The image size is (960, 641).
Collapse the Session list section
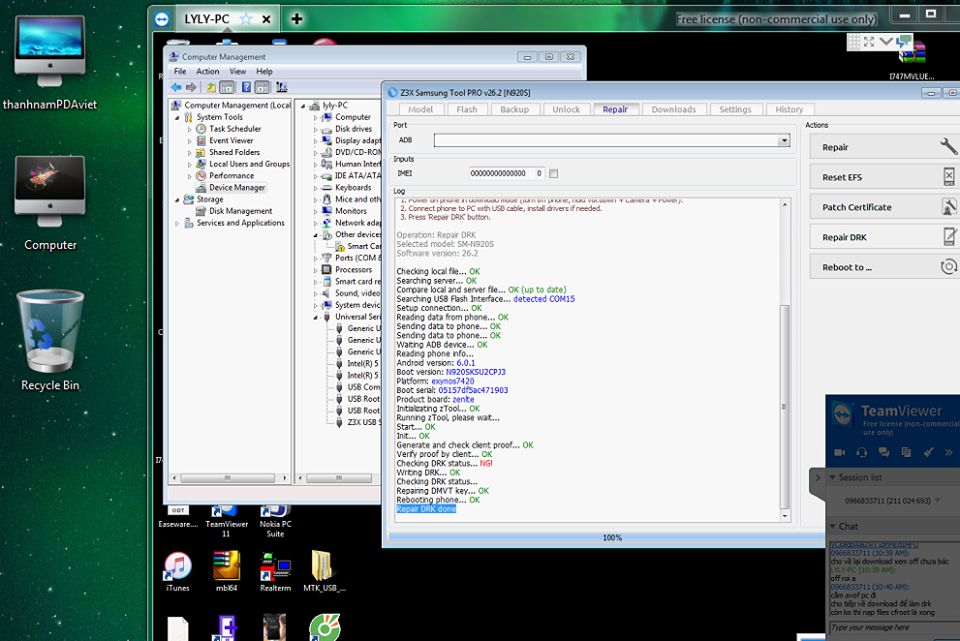(833, 477)
